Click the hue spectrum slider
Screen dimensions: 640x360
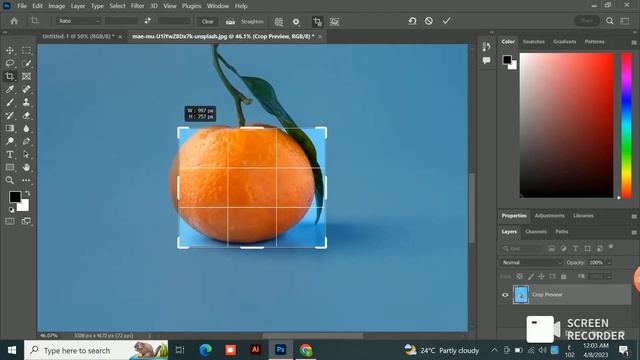coord(627,125)
